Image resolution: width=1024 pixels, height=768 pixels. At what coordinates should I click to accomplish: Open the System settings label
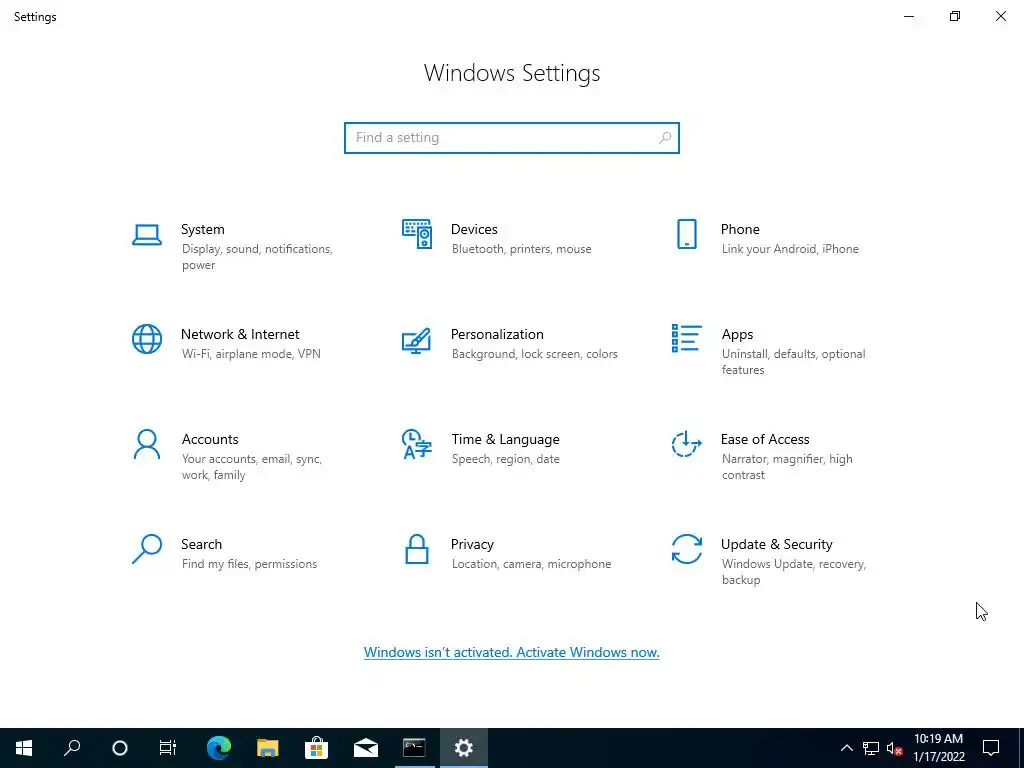pos(202,229)
